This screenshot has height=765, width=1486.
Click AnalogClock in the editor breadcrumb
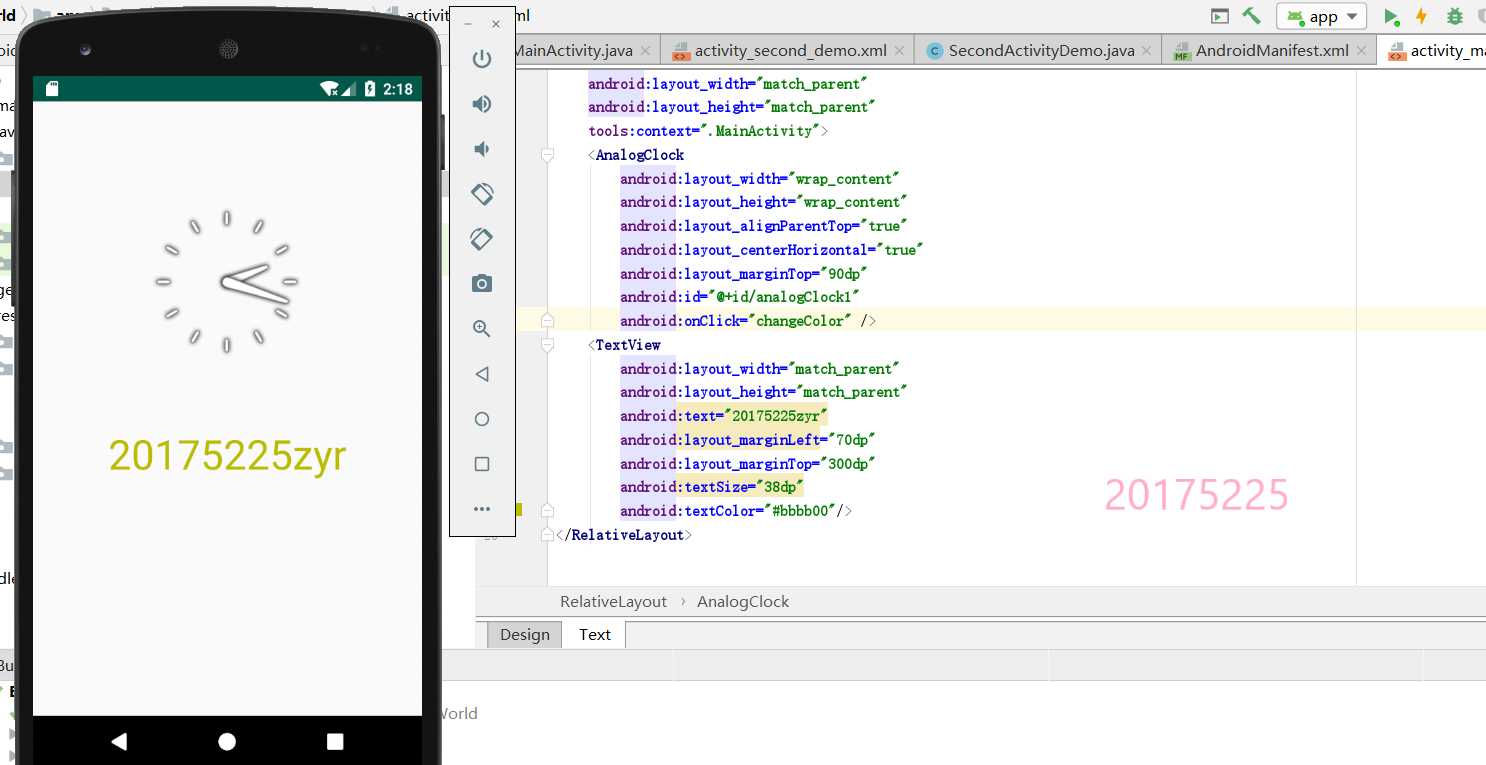click(x=743, y=601)
